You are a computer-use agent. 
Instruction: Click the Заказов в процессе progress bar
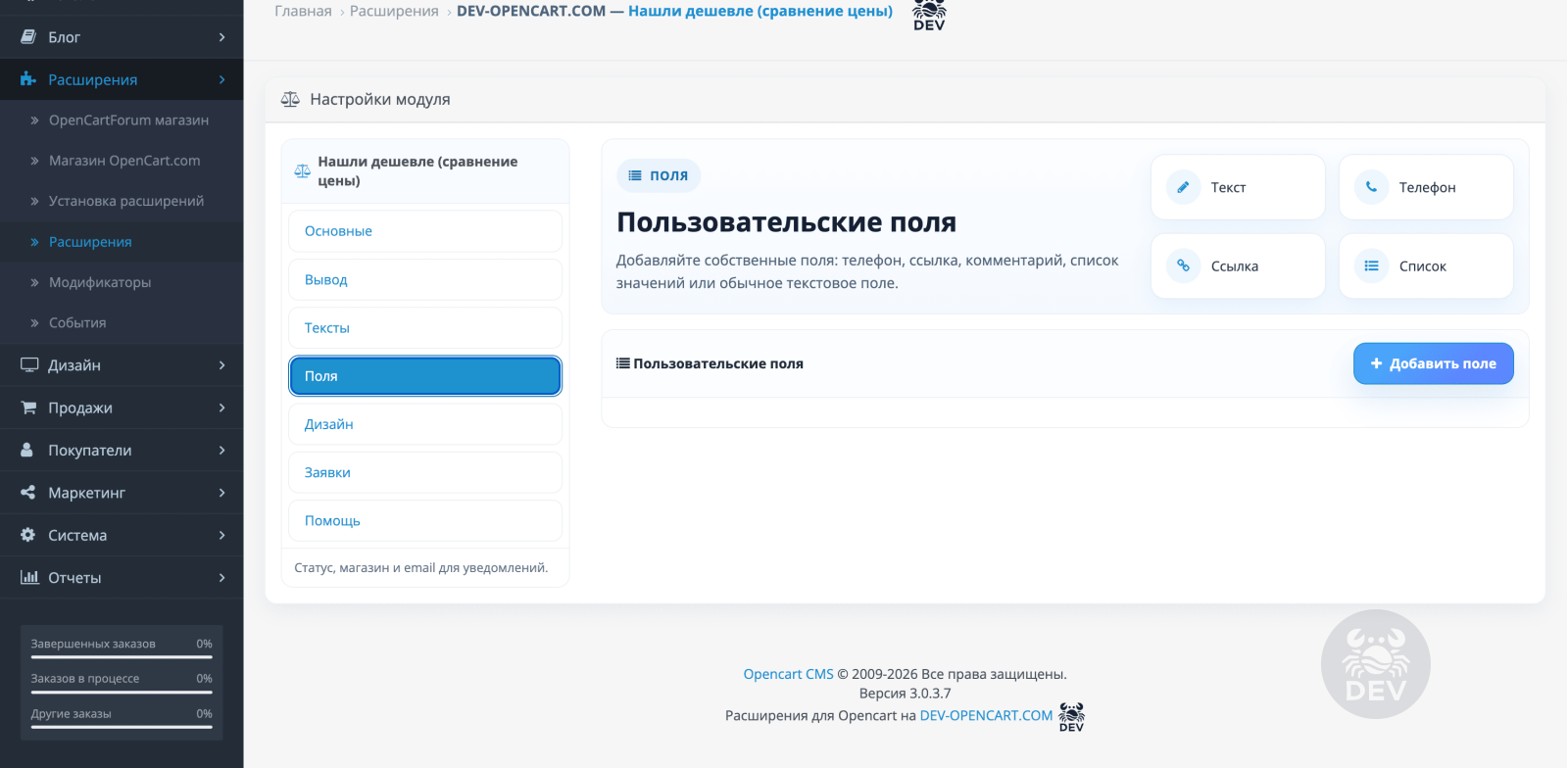[x=122, y=692]
